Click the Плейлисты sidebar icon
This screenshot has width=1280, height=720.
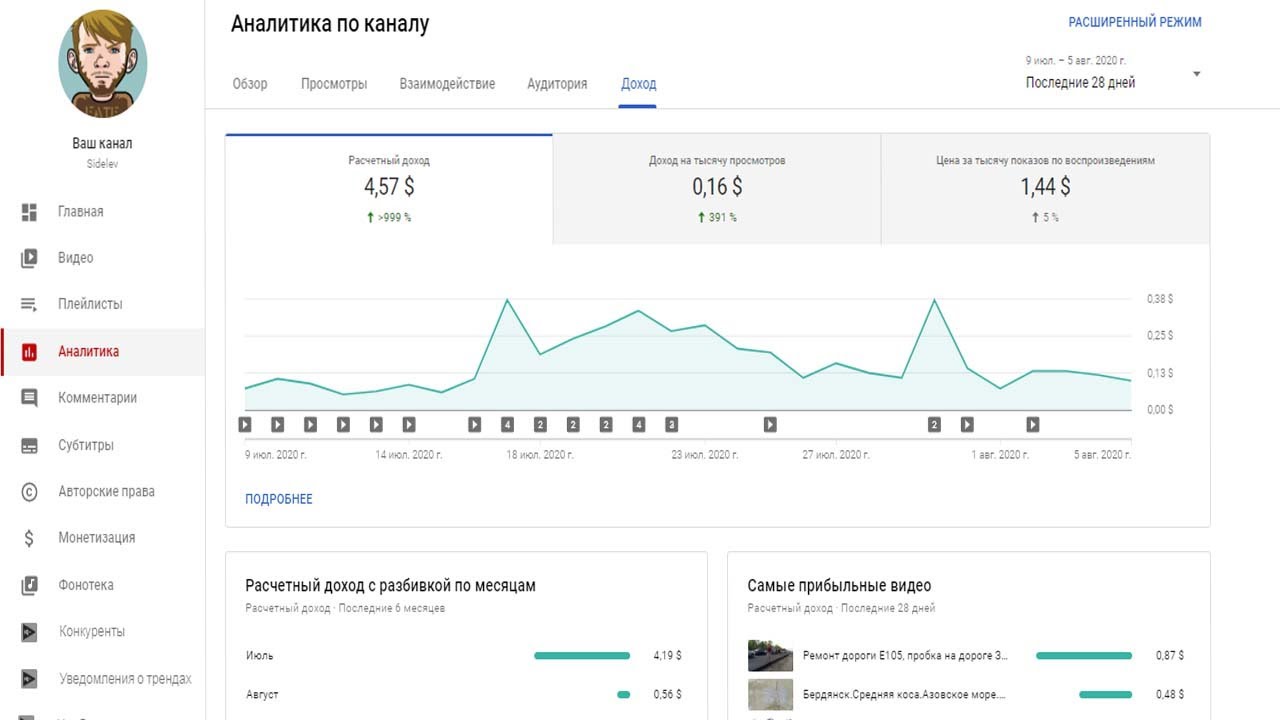pyautogui.click(x=29, y=304)
